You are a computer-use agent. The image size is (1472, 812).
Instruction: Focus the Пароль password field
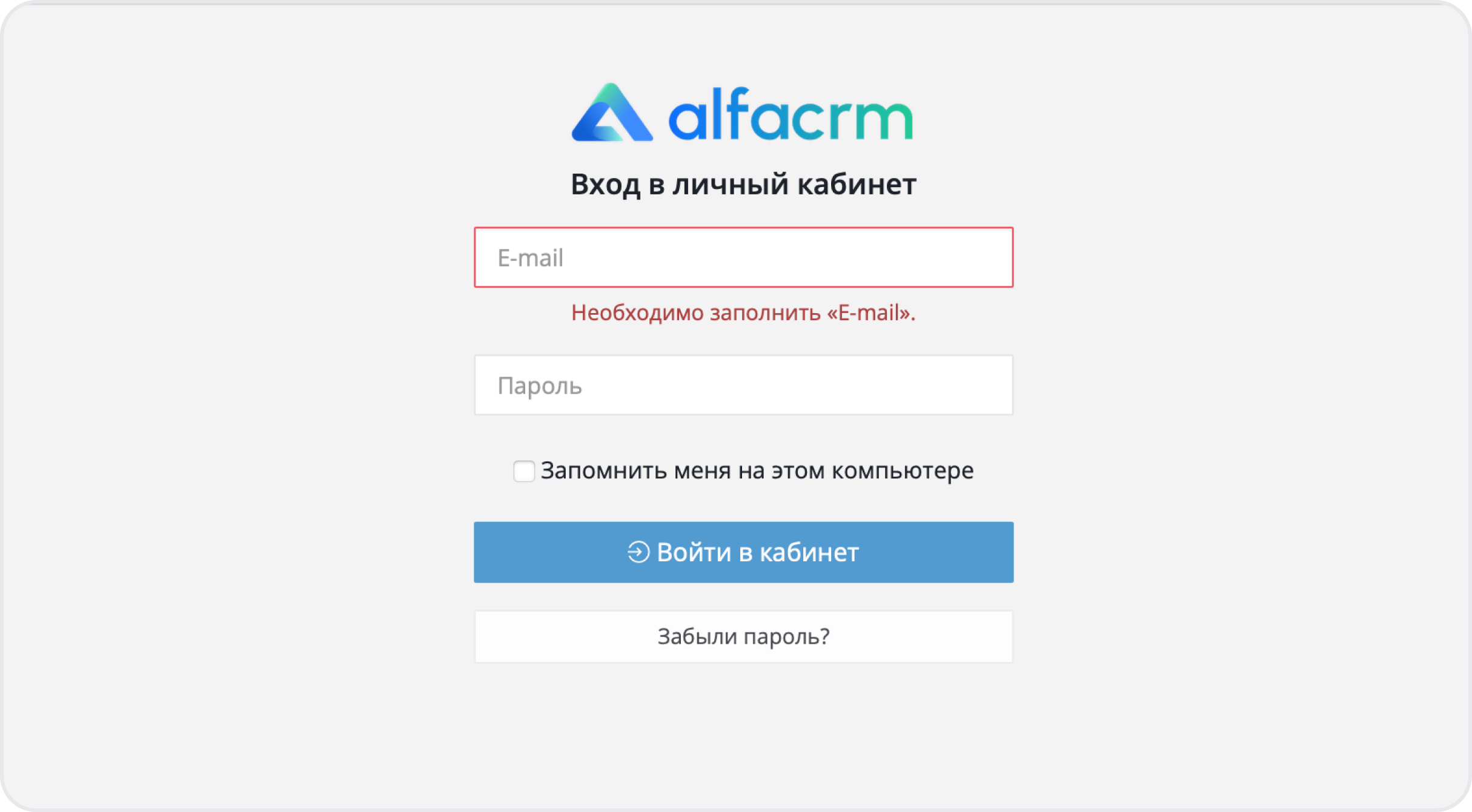(x=743, y=385)
